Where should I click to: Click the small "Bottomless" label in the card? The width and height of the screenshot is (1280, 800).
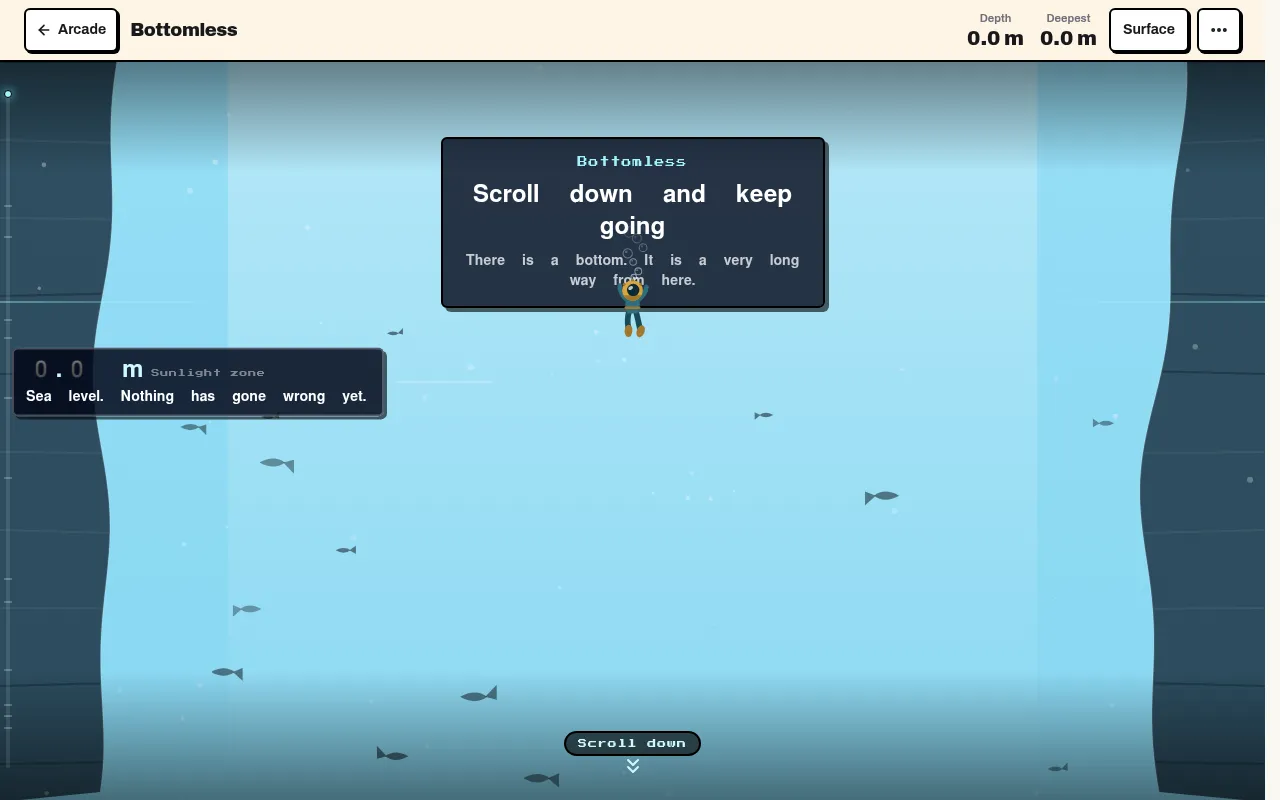point(631,161)
